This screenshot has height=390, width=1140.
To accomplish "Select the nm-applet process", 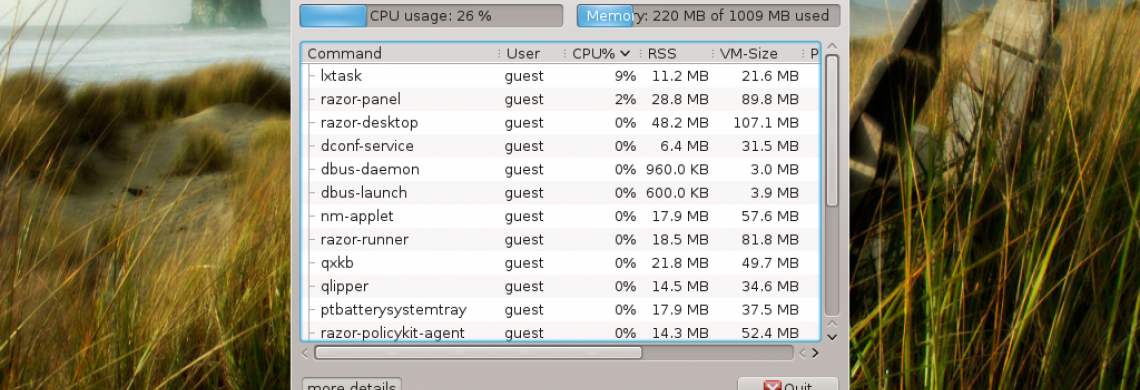I will tap(561, 216).
